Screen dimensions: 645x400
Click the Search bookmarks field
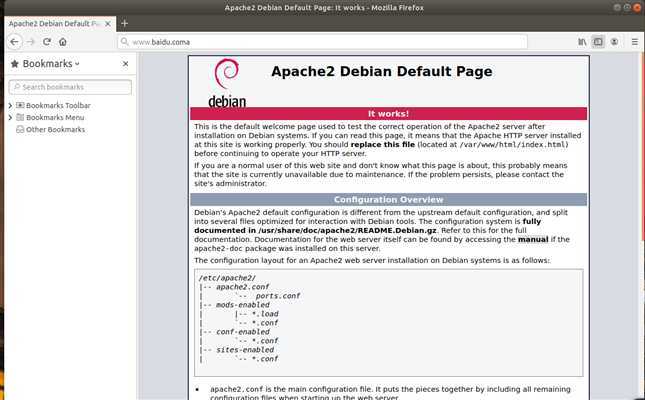pyautogui.click(x=70, y=87)
